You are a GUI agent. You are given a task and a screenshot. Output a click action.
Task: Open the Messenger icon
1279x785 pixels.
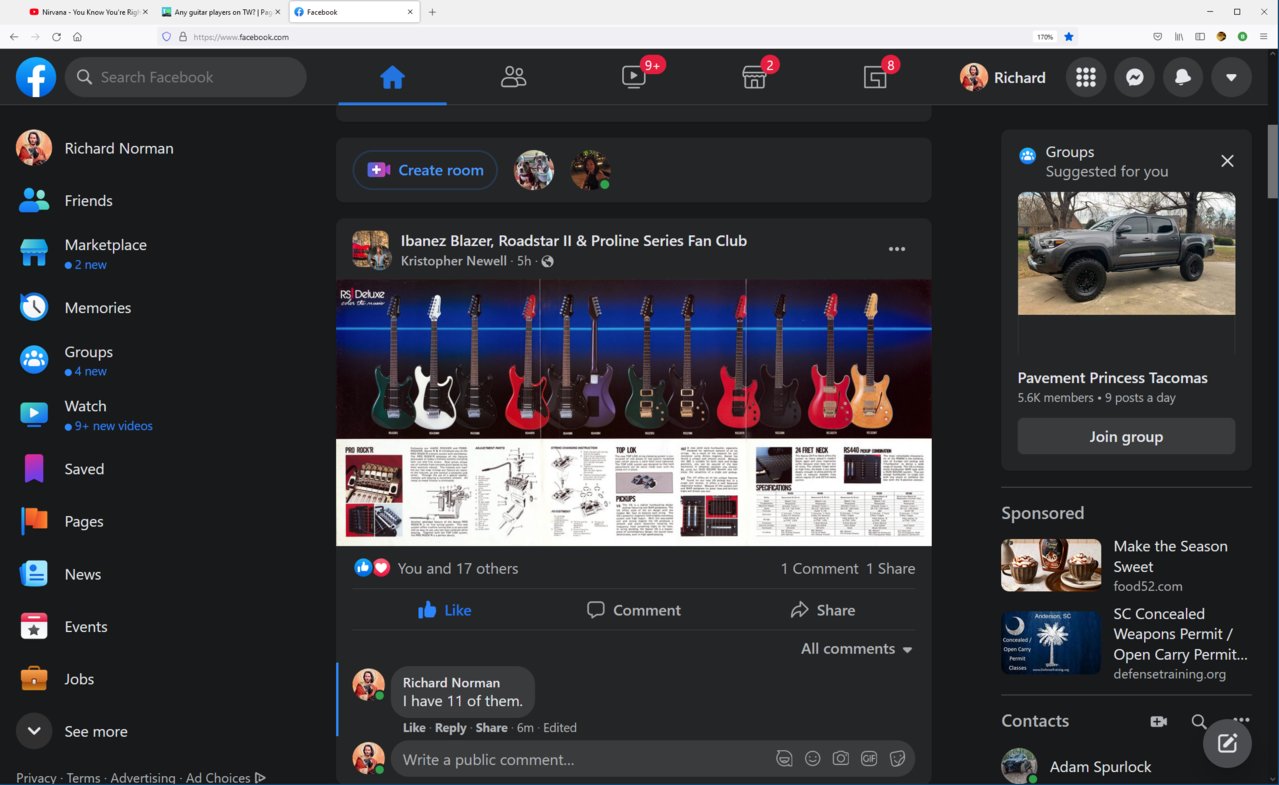[x=1134, y=77]
